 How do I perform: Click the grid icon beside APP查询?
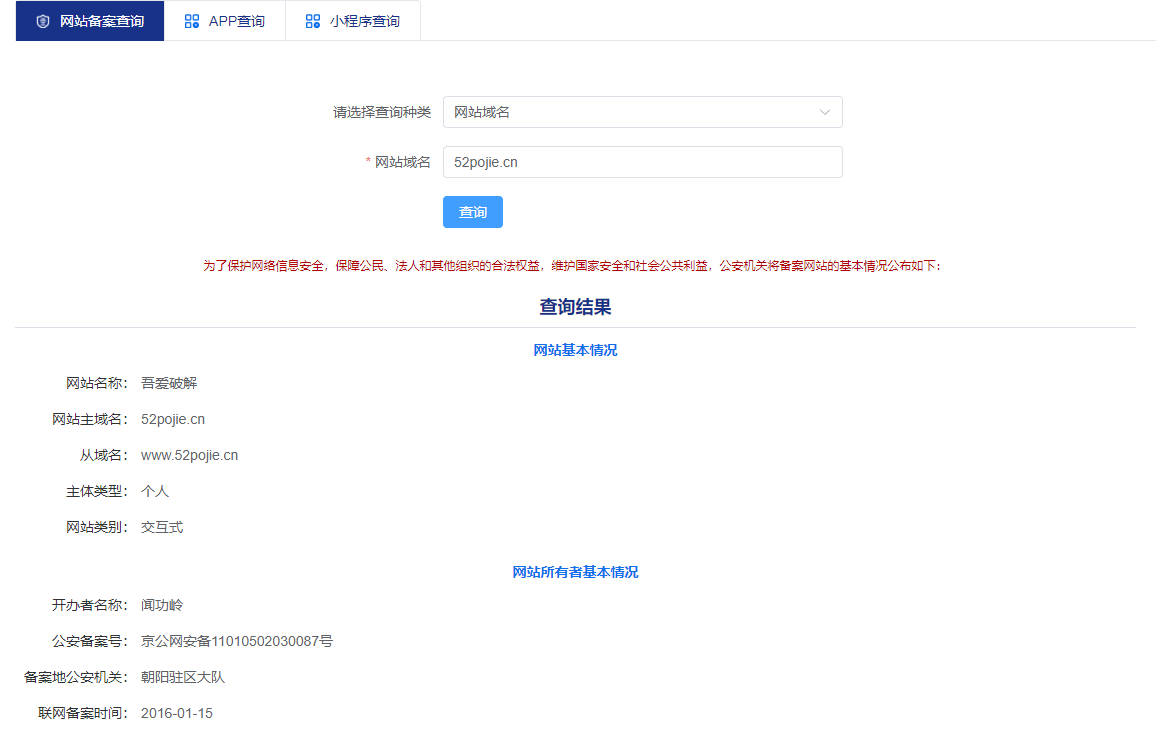pos(192,21)
